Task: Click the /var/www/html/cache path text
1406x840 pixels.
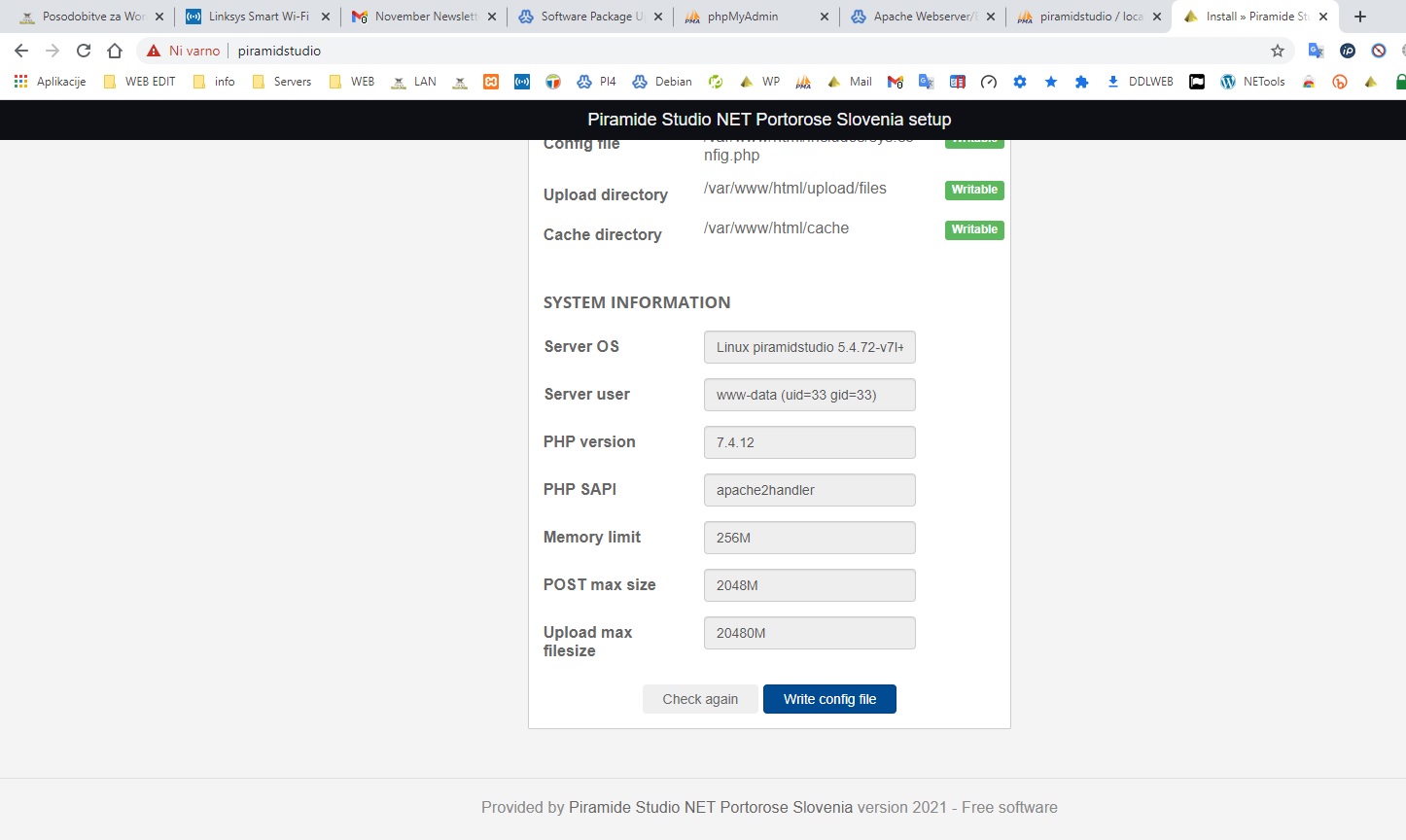Action: click(776, 228)
